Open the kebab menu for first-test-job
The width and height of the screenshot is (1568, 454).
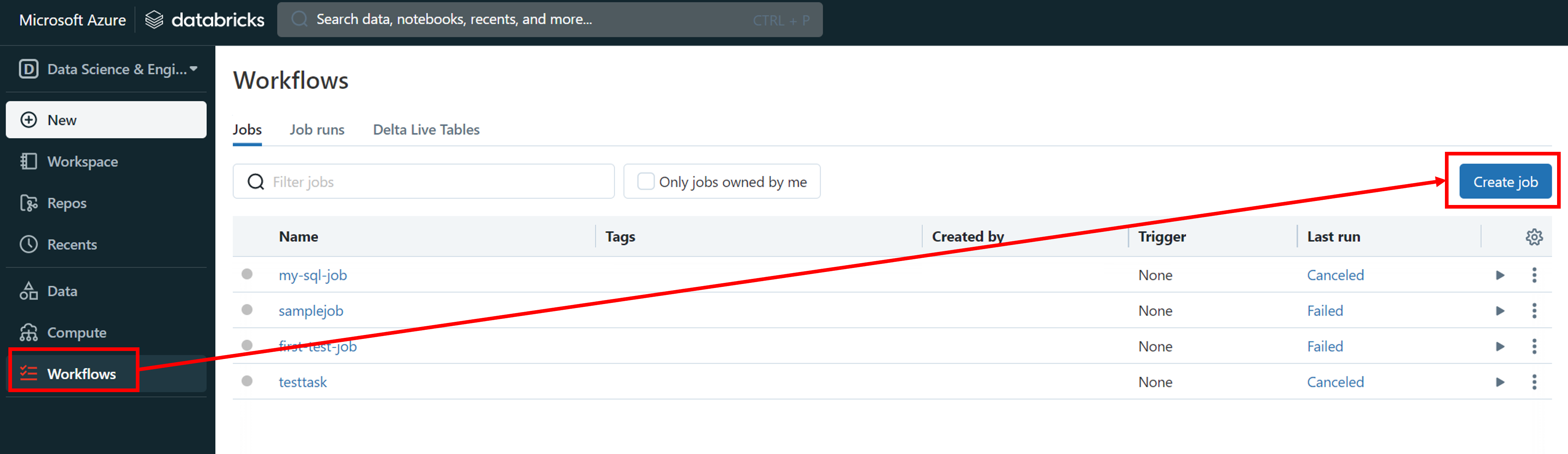click(x=1534, y=346)
